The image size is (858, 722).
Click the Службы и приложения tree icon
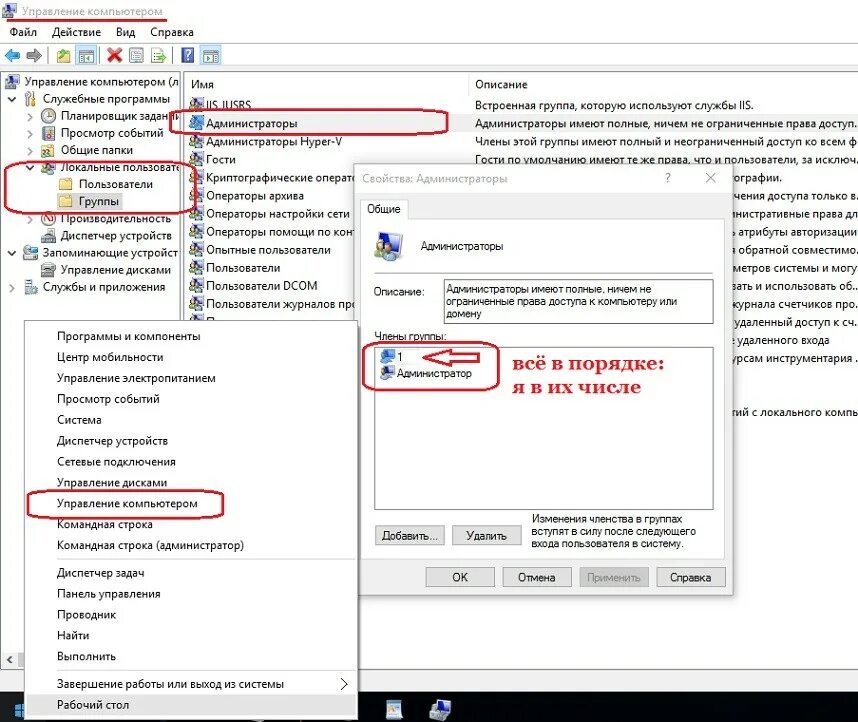(31, 287)
